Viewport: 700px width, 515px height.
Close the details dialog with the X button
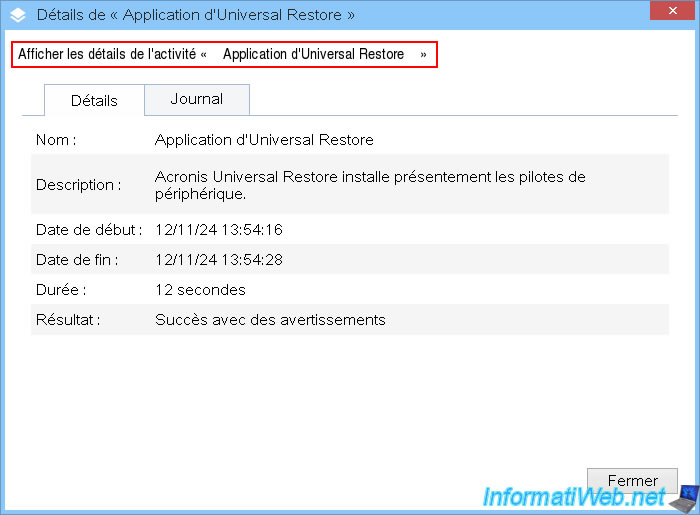tap(673, 10)
